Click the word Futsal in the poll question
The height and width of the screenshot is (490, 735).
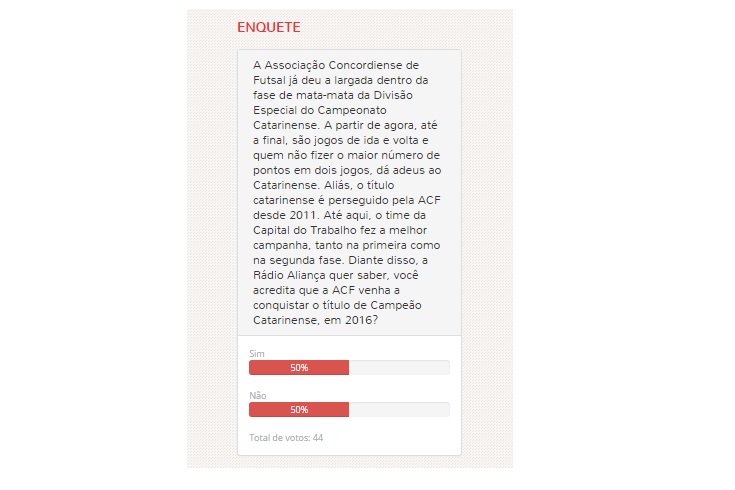tap(270, 80)
